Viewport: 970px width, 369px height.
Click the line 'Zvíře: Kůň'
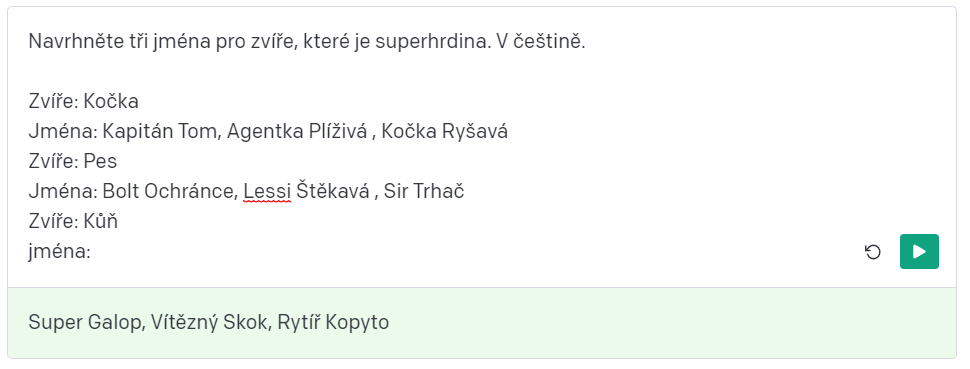tap(73, 221)
